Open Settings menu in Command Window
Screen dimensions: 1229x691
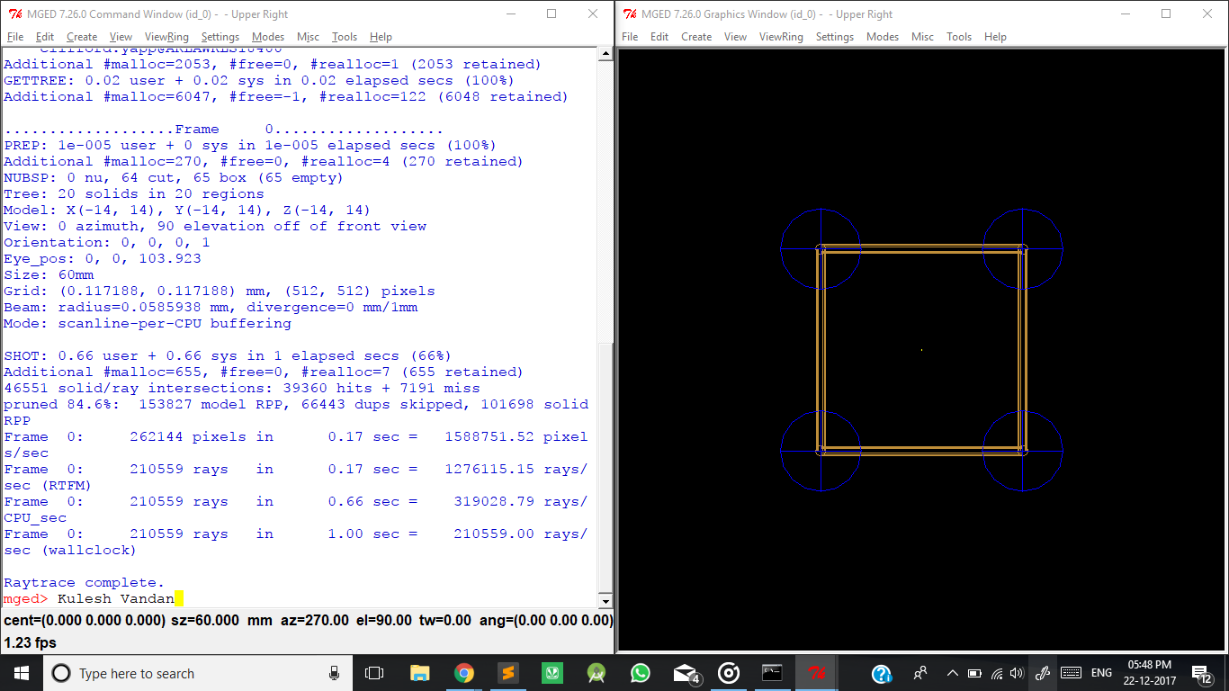point(220,37)
